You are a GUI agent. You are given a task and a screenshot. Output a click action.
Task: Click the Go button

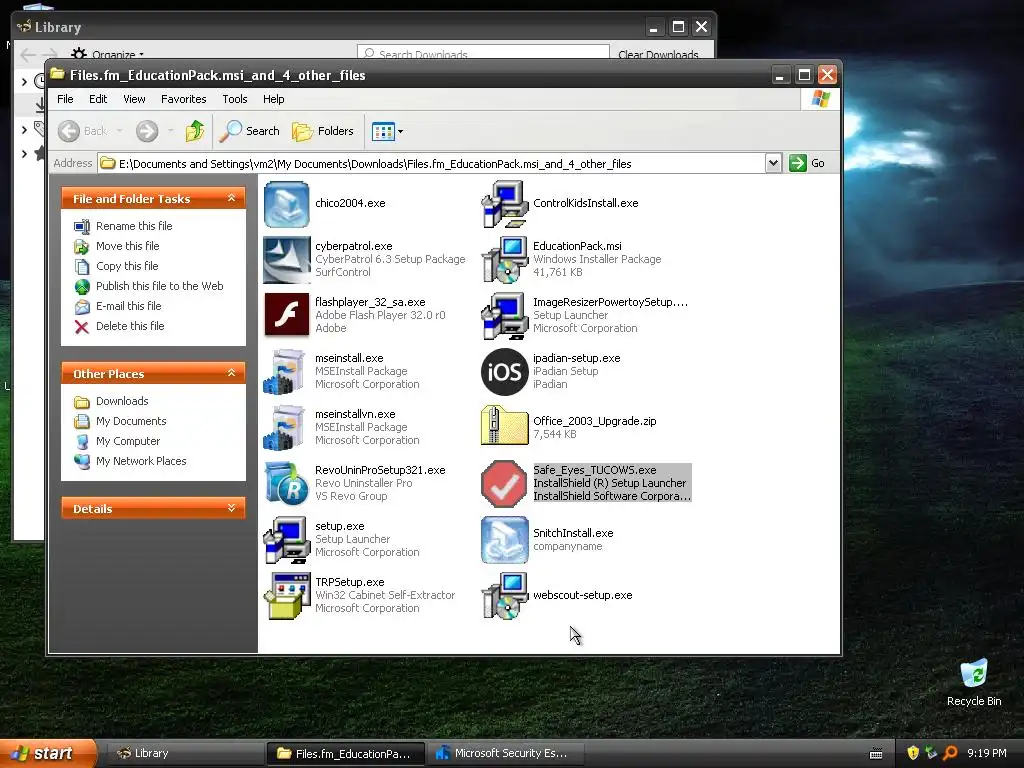[x=807, y=163]
